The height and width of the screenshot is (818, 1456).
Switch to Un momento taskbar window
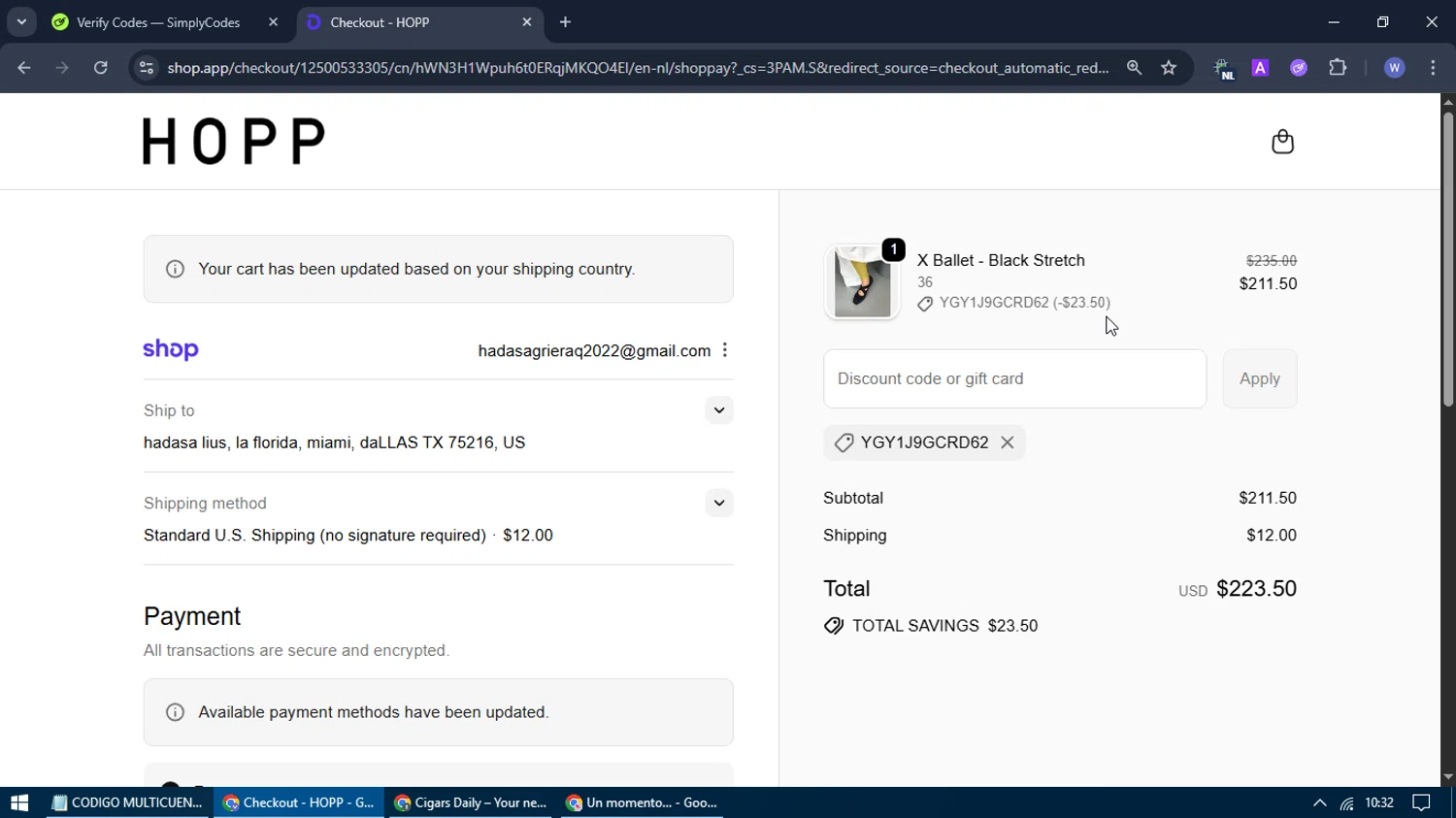(643, 802)
